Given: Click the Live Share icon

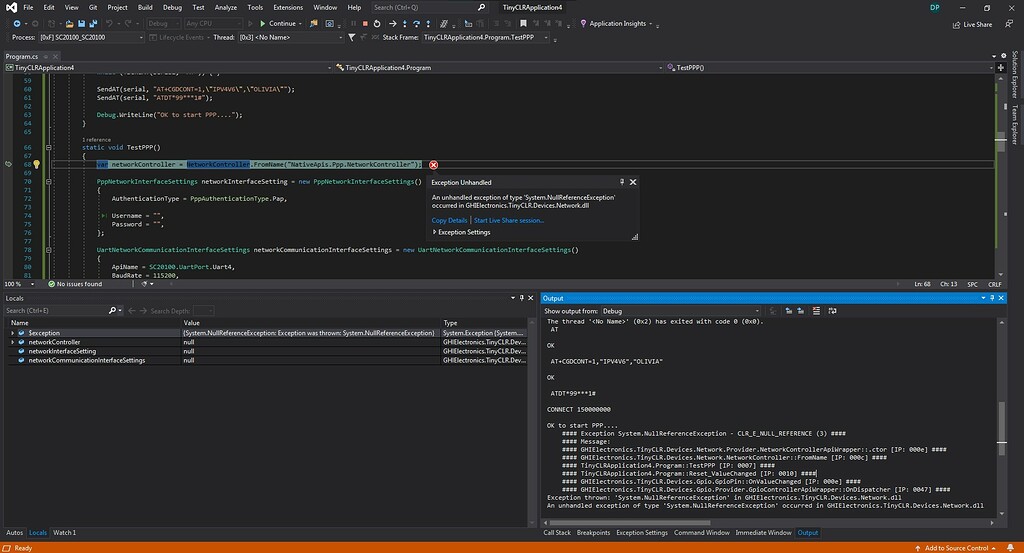Looking at the screenshot, I should pyautogui.click(x=955, y=24).
